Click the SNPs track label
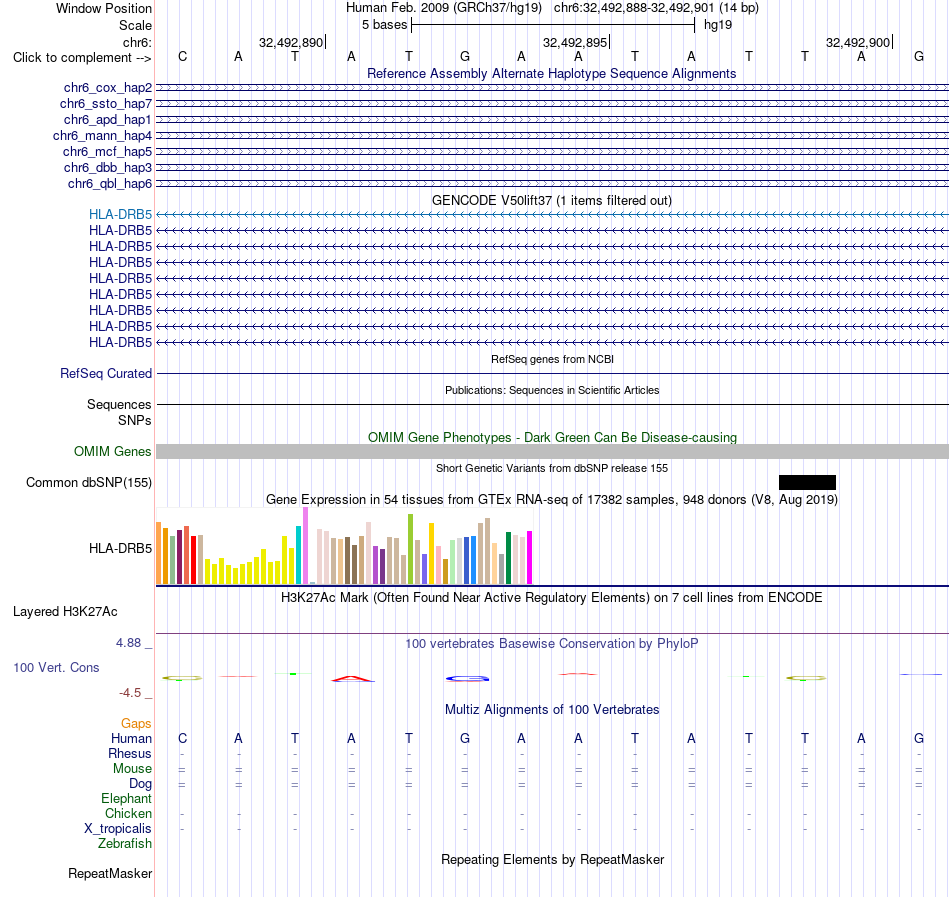The image size is (950, 897). [135, 420]
